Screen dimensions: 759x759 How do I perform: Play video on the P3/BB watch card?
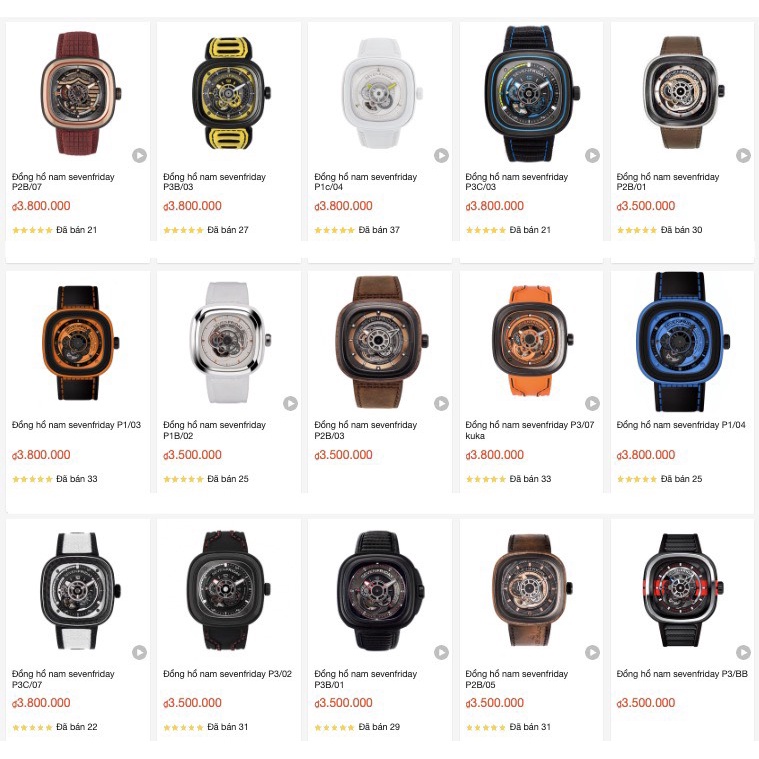tap(744, 652)
